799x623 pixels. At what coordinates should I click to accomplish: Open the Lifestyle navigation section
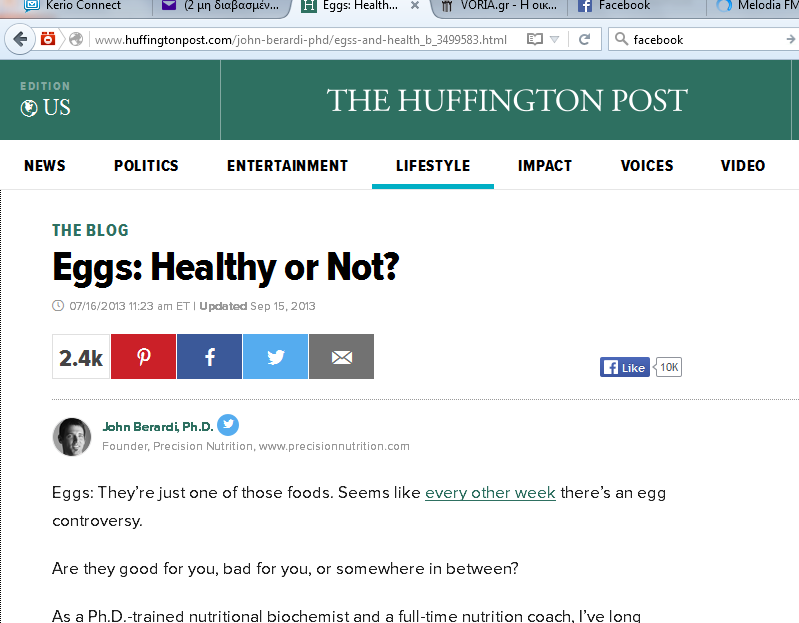click(433, 166)
